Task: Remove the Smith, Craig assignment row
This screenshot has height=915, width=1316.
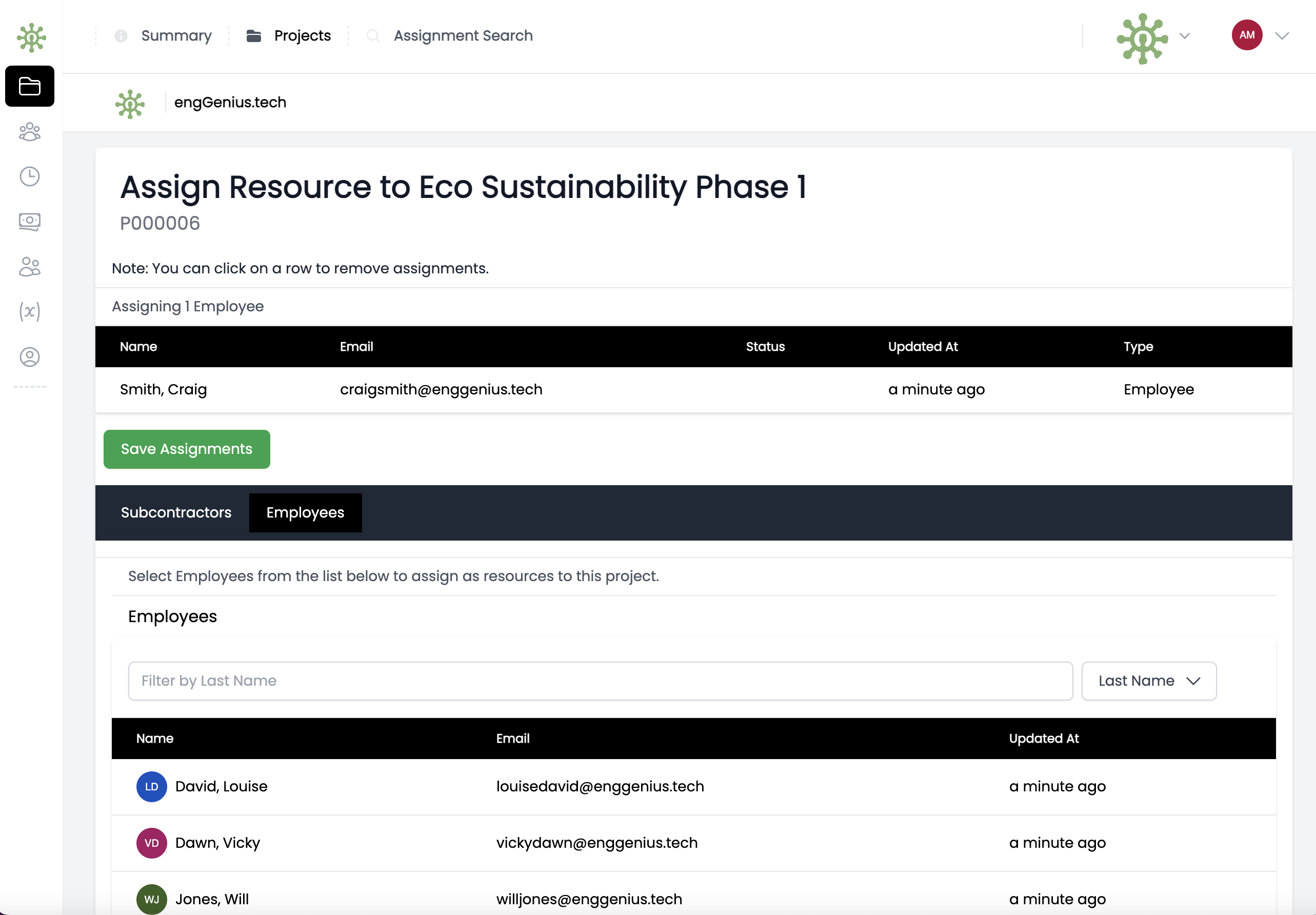Action: pyautogui.click(x=693, y=389)
